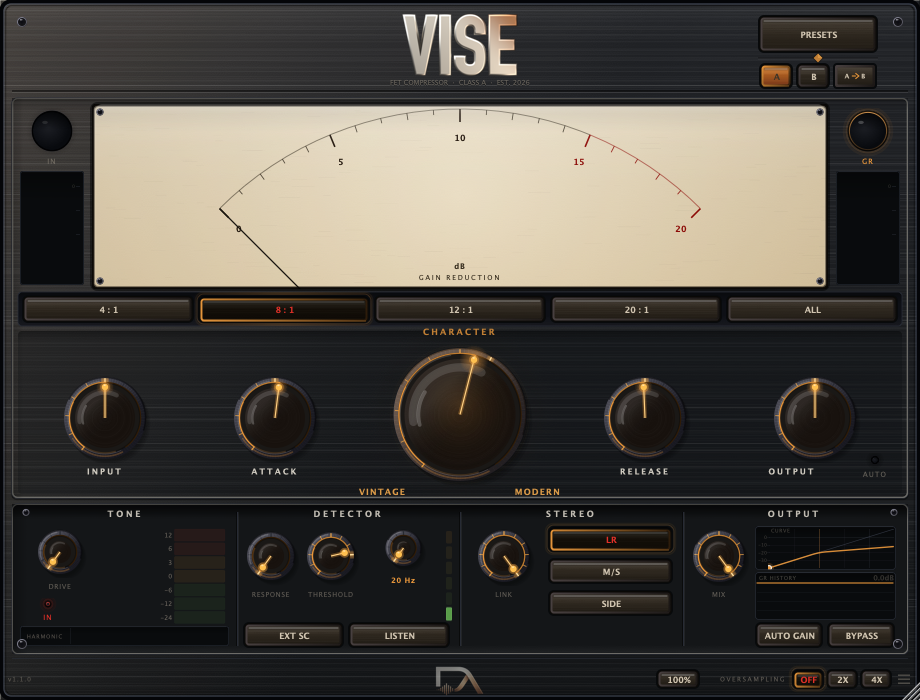Set ratio to 20:1
Image resolution: width=920 pixels, height=700 pixels.
(637, 310)
